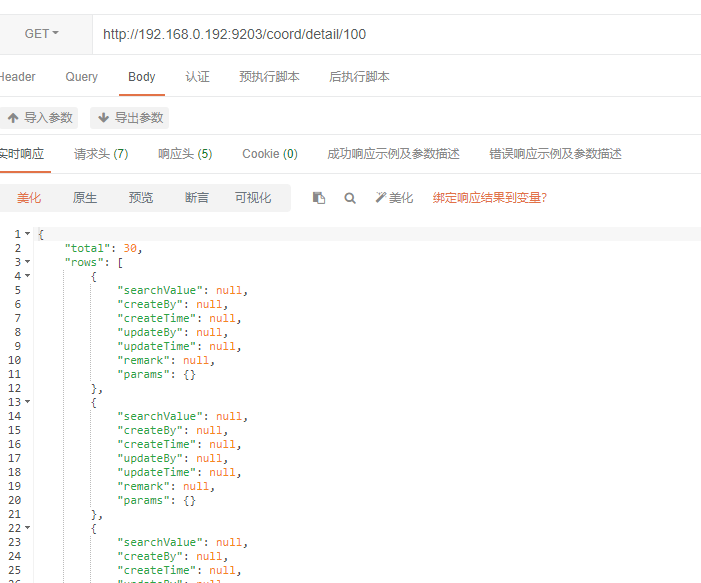
Task: Click "params" on line 20
Action: [144, 500]
